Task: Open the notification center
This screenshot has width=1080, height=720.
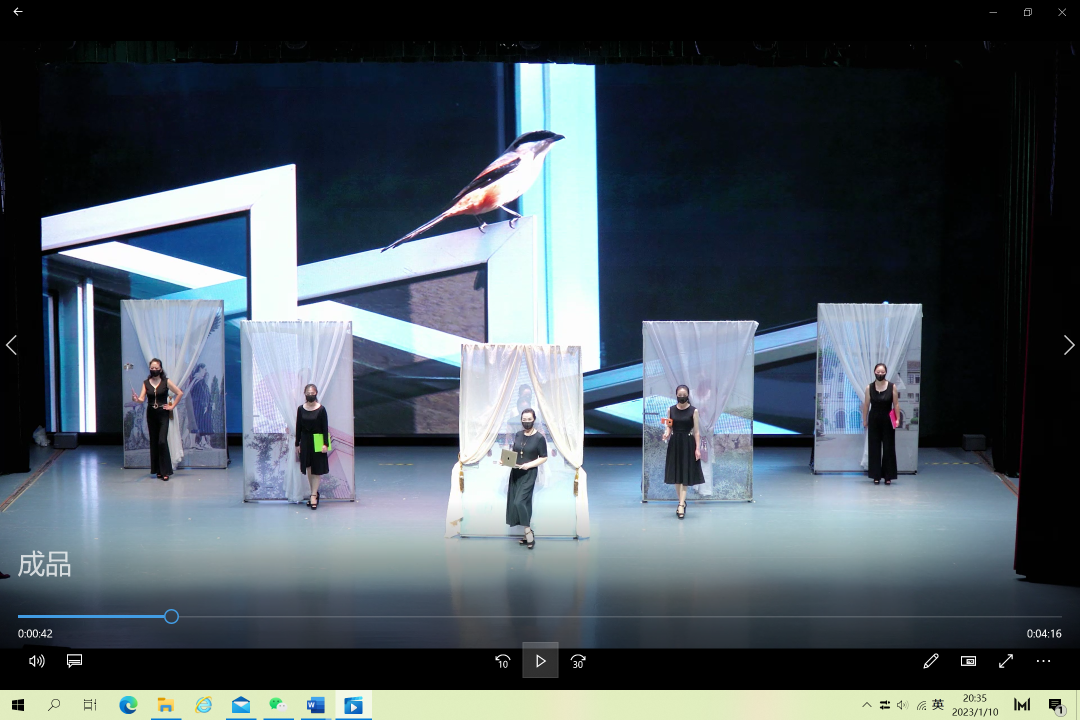Action: [1056, 705]
